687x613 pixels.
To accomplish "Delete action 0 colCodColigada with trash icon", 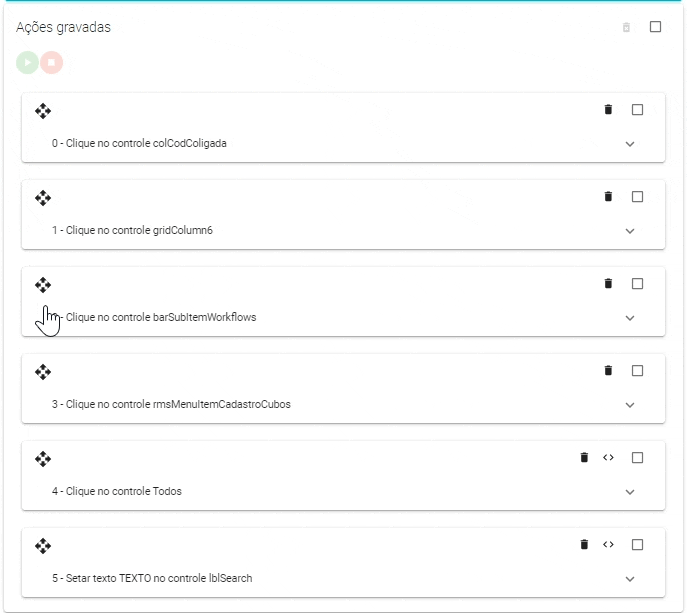I will (608, 110).
